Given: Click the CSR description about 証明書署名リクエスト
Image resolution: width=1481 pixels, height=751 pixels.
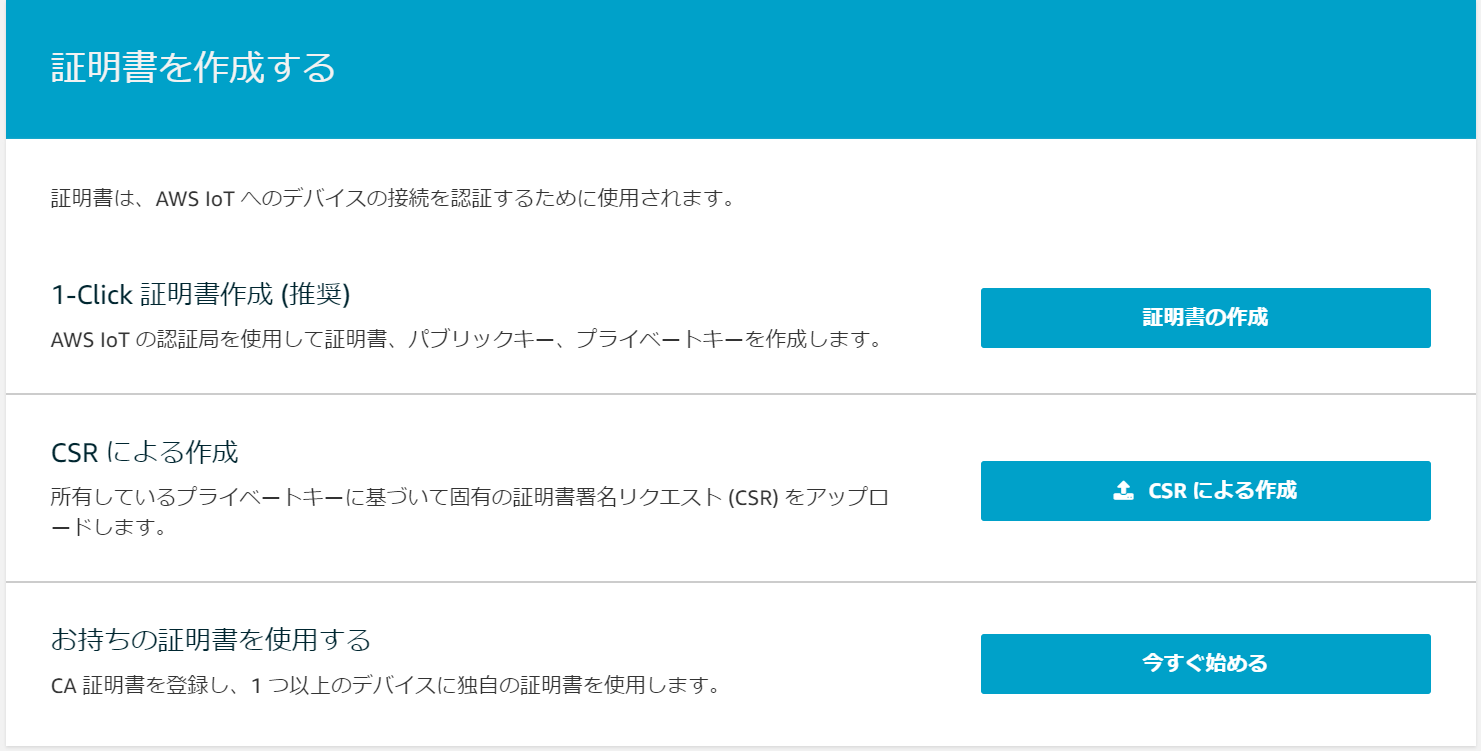Looking at the screenshot, I should point(469,511).
